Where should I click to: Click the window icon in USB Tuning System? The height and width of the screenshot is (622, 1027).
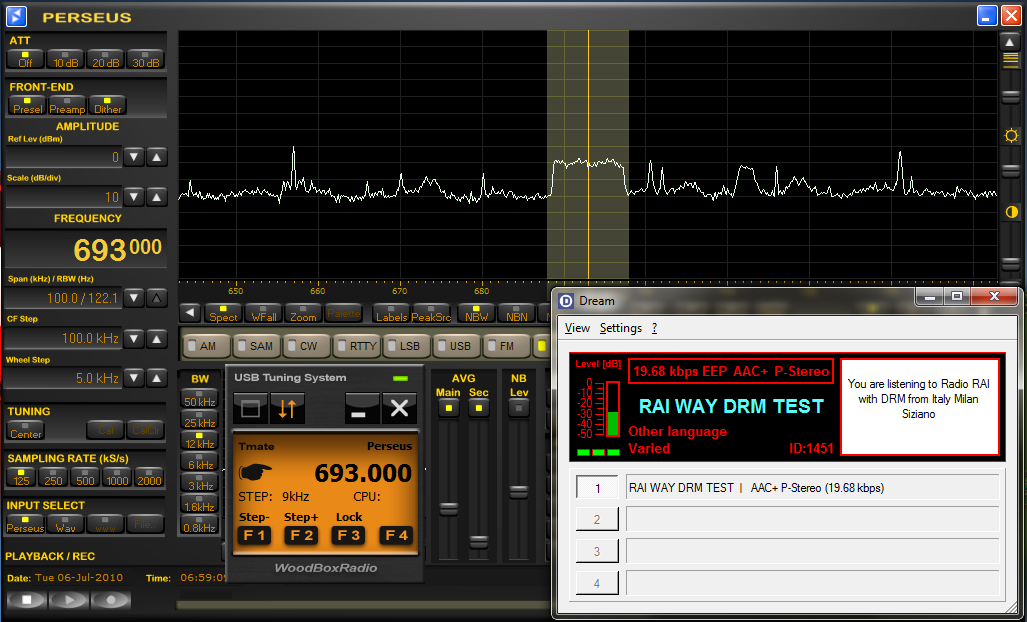[250, 409]
